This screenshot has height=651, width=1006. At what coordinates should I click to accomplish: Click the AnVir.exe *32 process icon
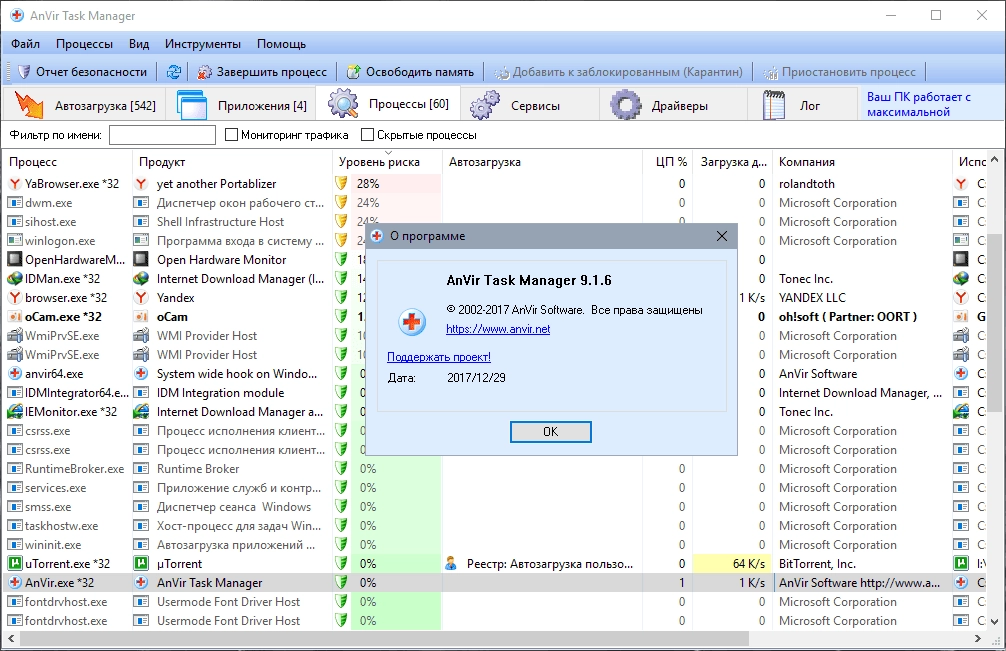(x=15, y=582)
